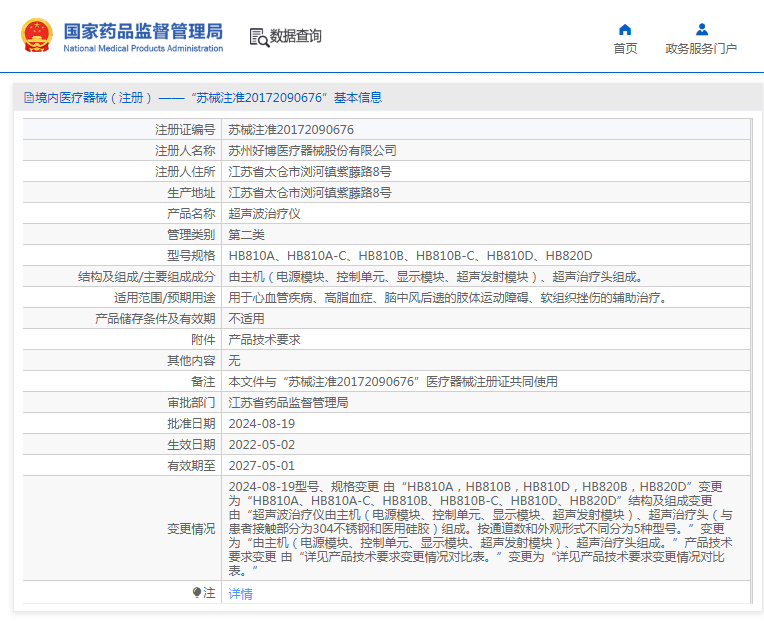Open the 数据查询 search icon
The height and width of the screenshot is (622, 764).
pyautogui.click(x=259, y=38)
